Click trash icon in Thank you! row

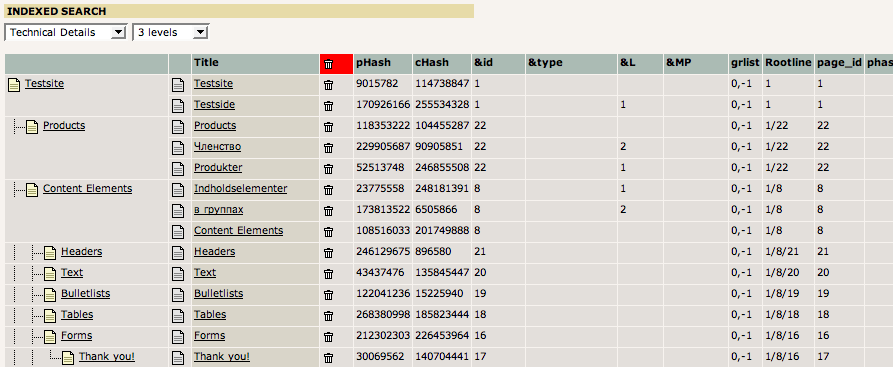click(x=329, y=358)
